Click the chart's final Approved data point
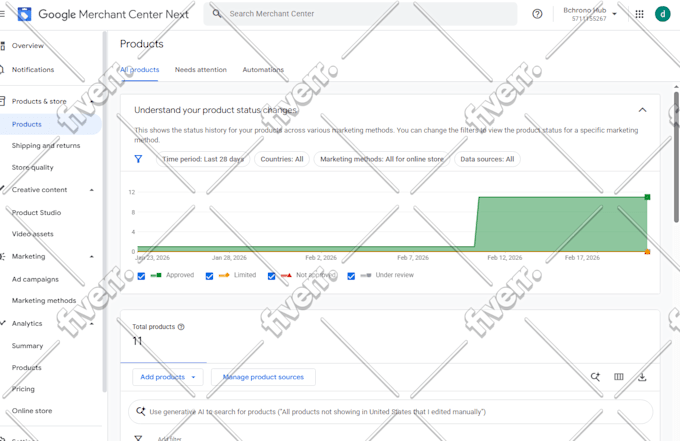Screen dimensions: 680x441 [x=647, y=197]
